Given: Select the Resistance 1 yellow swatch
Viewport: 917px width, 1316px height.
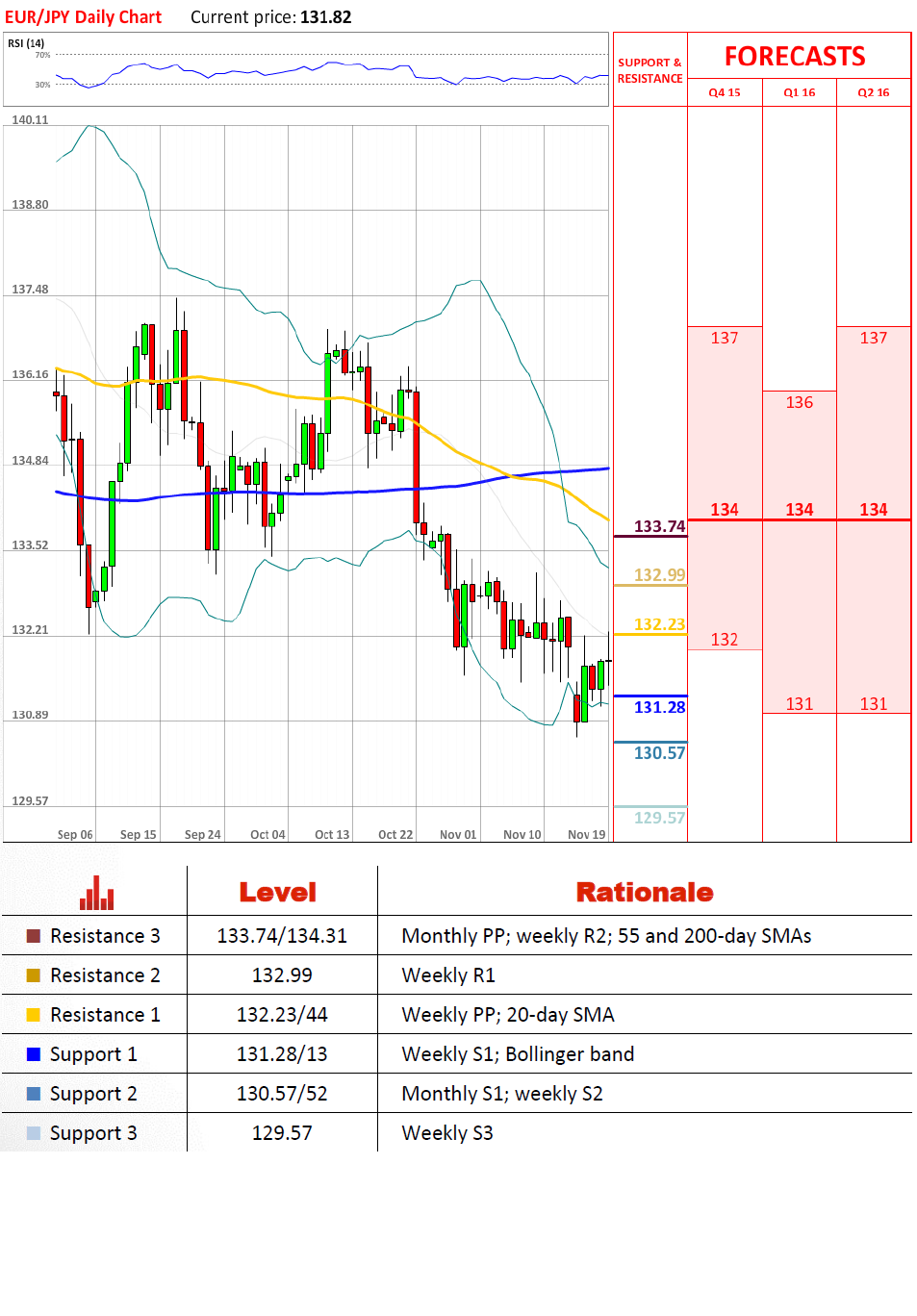Looking at the screenshot, I should [x=34, y=1015].
